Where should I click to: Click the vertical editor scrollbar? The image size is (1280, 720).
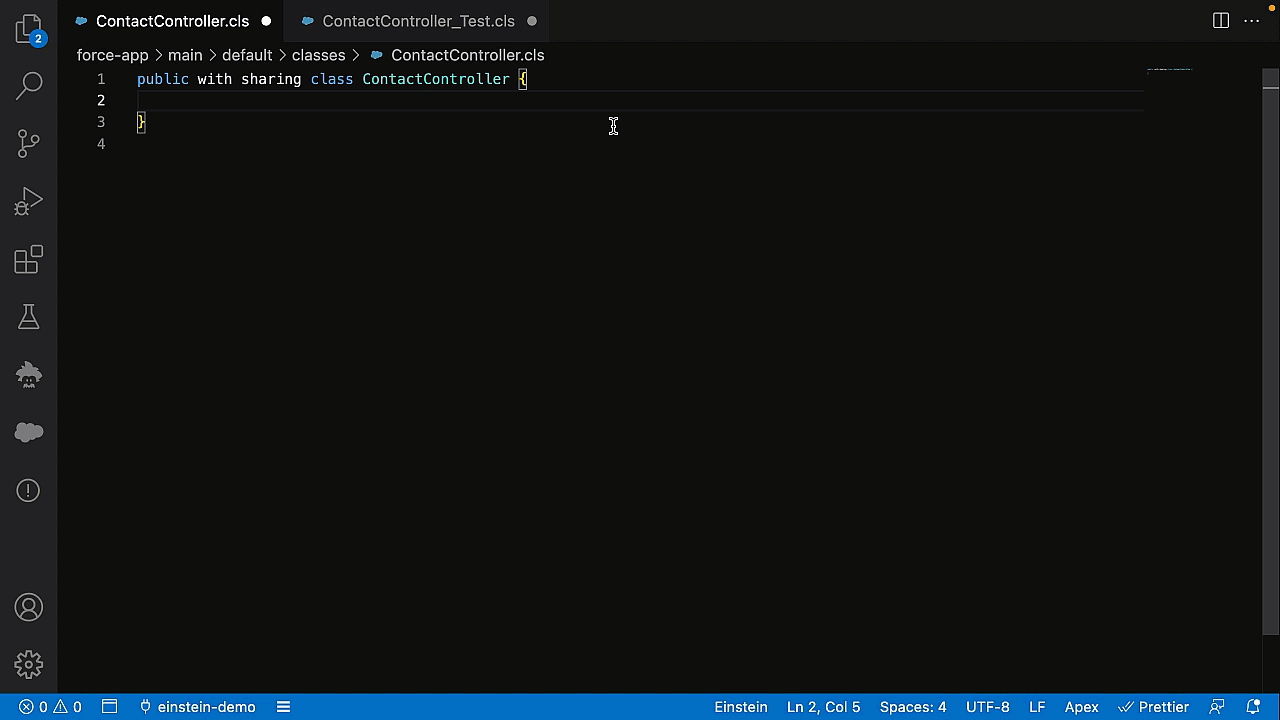[x=1270, y=352]
